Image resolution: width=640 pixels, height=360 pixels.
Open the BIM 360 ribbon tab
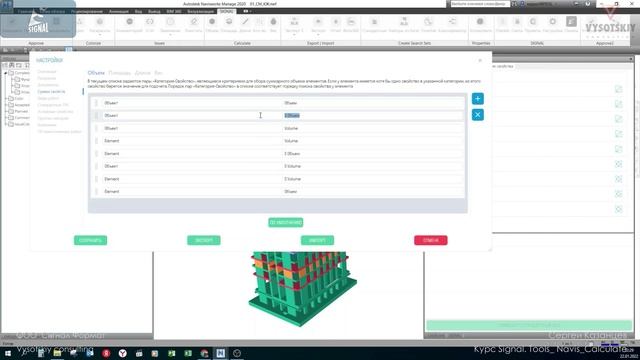[x=174, y=11]
